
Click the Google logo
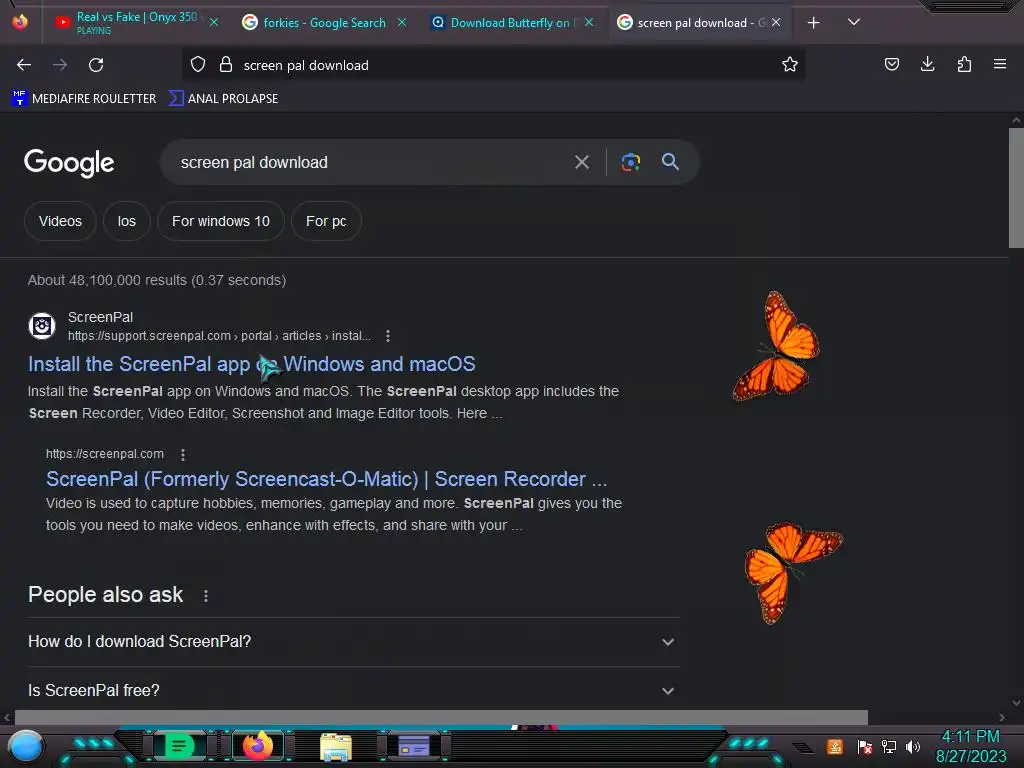(x=69, y=163)
